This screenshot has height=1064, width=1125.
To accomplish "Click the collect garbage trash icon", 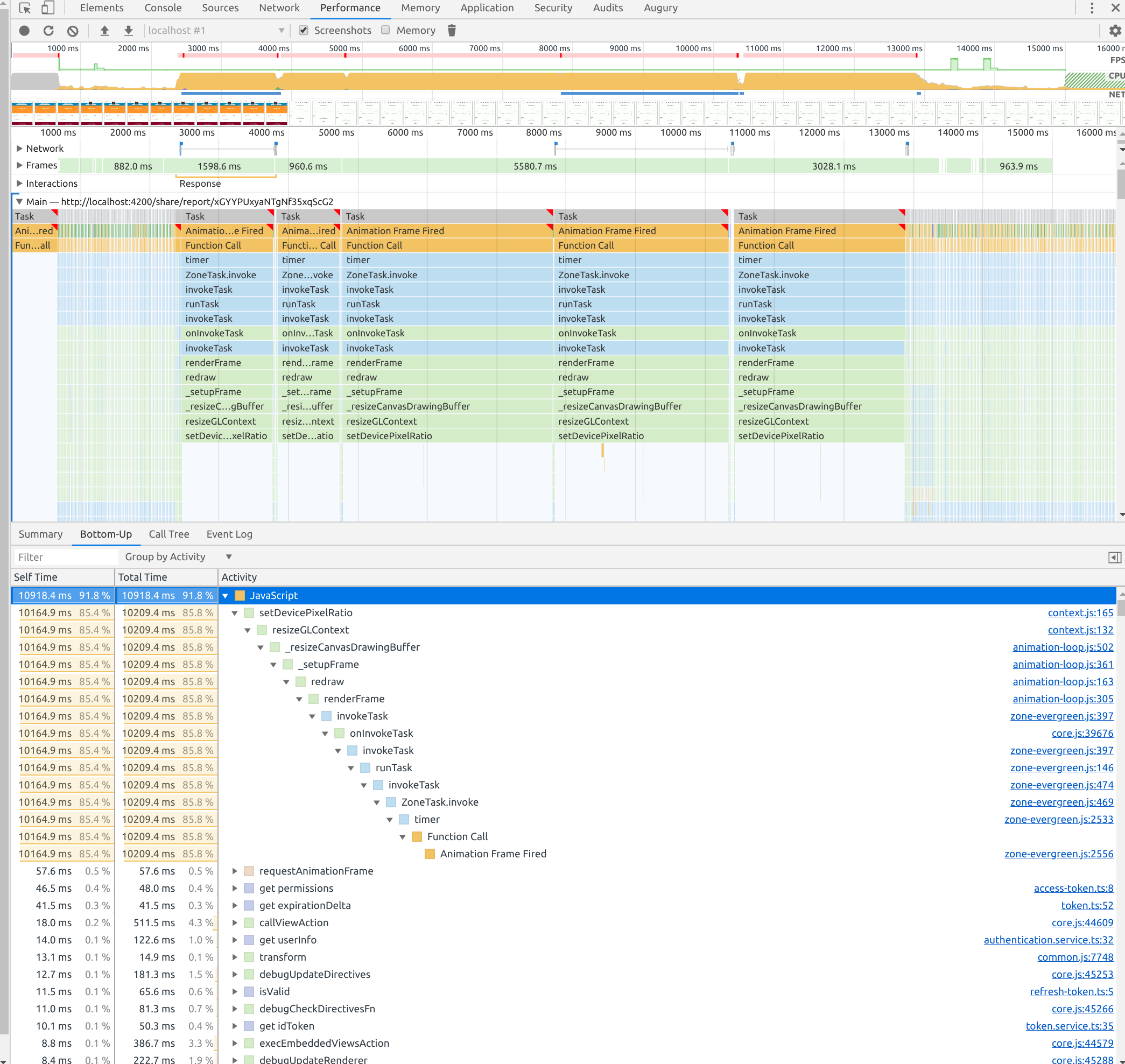I will pyautogui.click(x=452, y=31).
